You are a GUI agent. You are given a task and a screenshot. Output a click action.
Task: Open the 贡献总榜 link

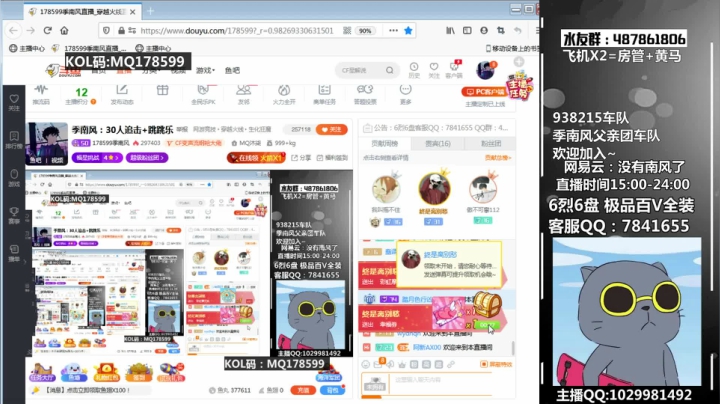click(x=498, y=158)
